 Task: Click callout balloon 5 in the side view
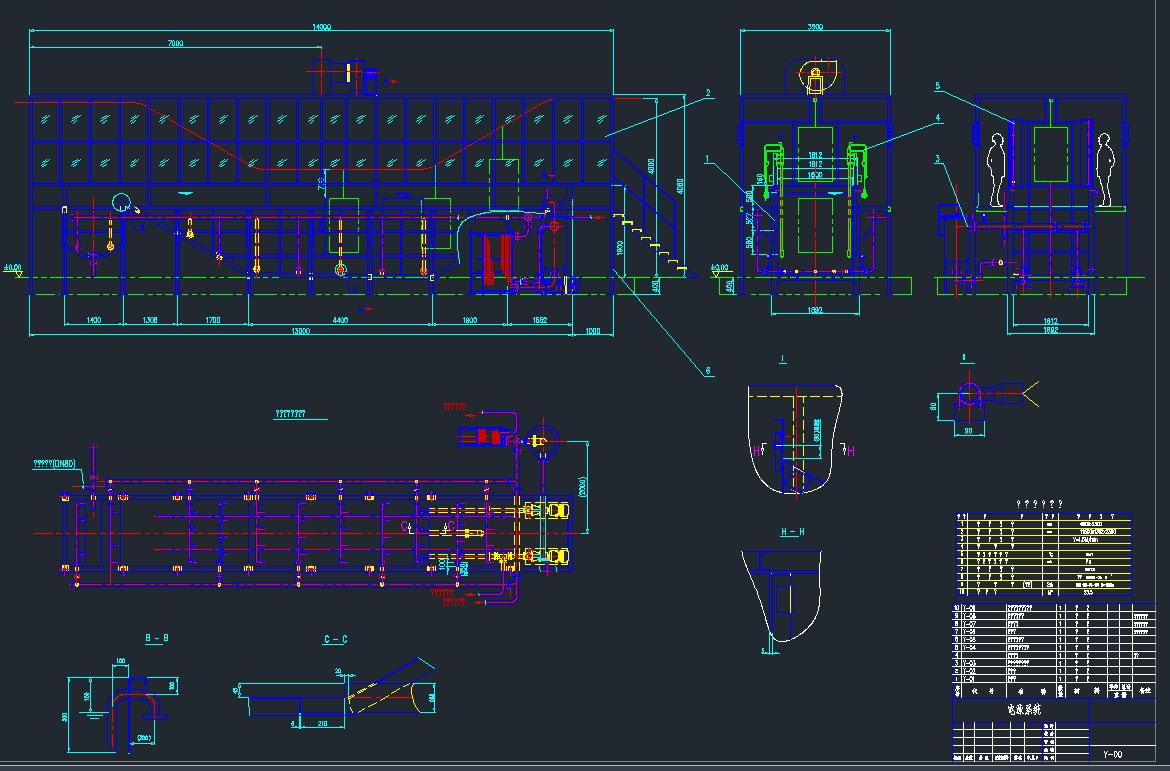click(x=937, y=85)
